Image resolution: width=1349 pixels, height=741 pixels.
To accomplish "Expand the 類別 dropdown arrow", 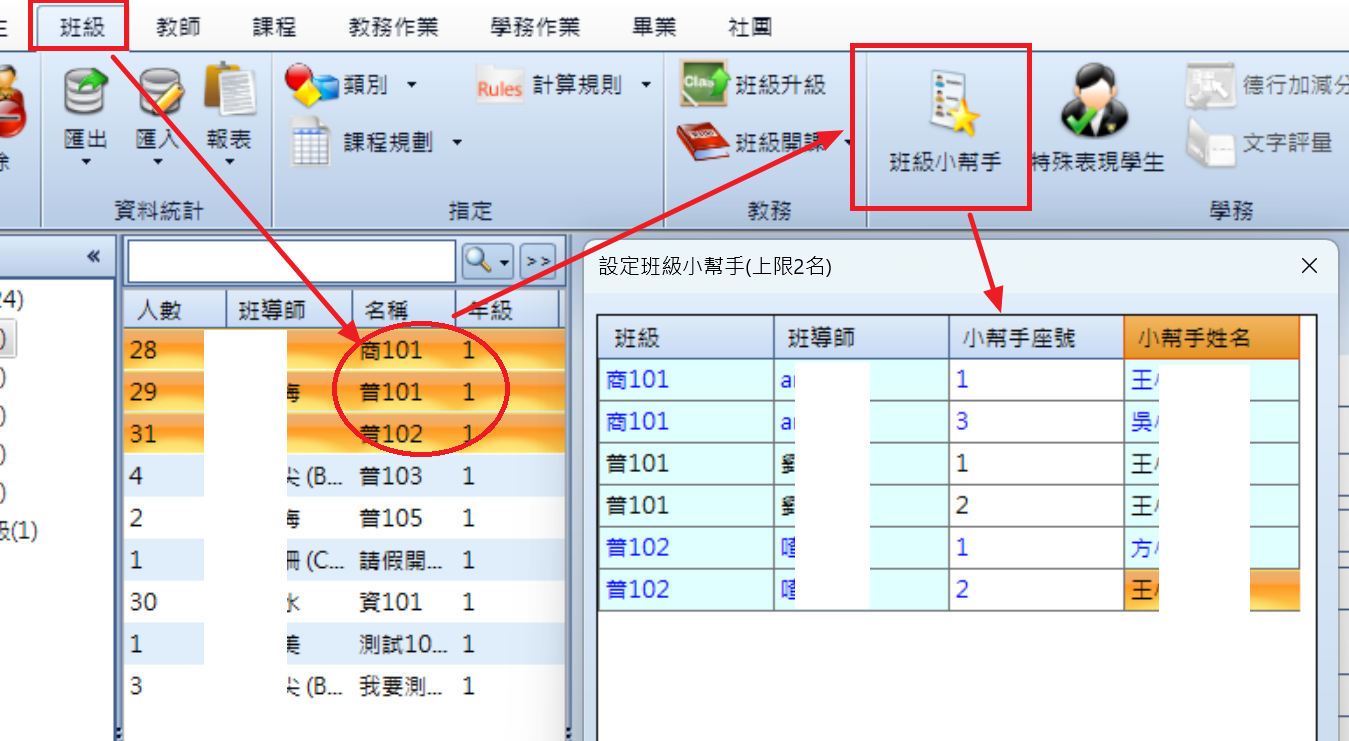I will point(412,86).
